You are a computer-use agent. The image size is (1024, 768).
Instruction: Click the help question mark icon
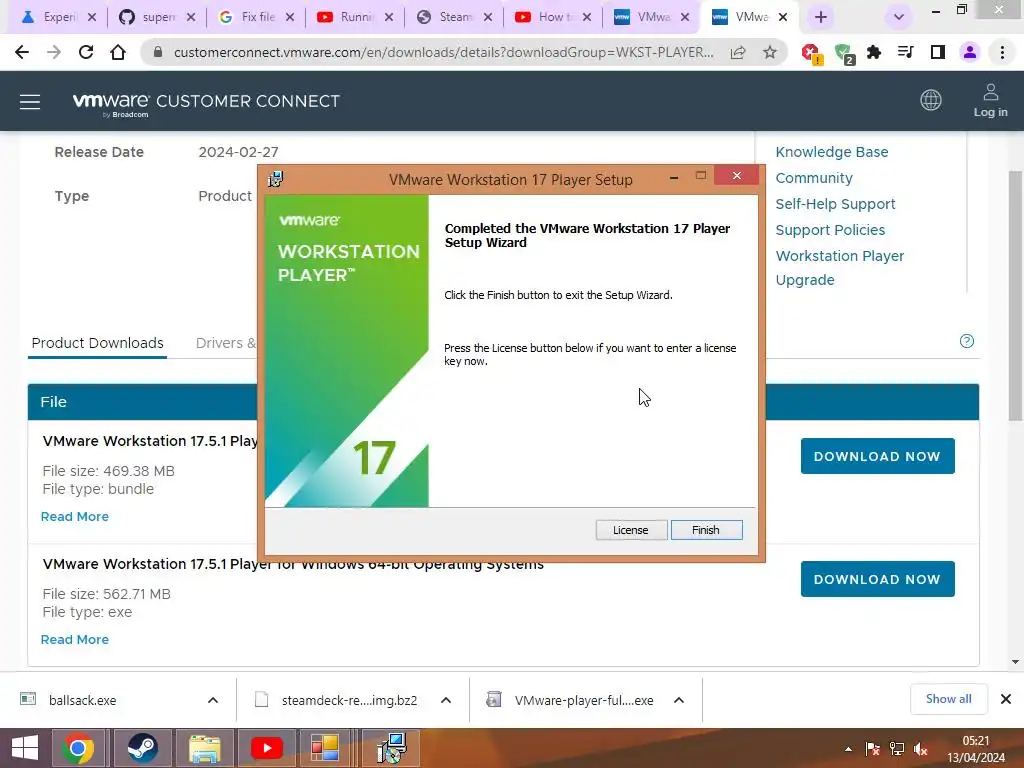tap(967, 341)
